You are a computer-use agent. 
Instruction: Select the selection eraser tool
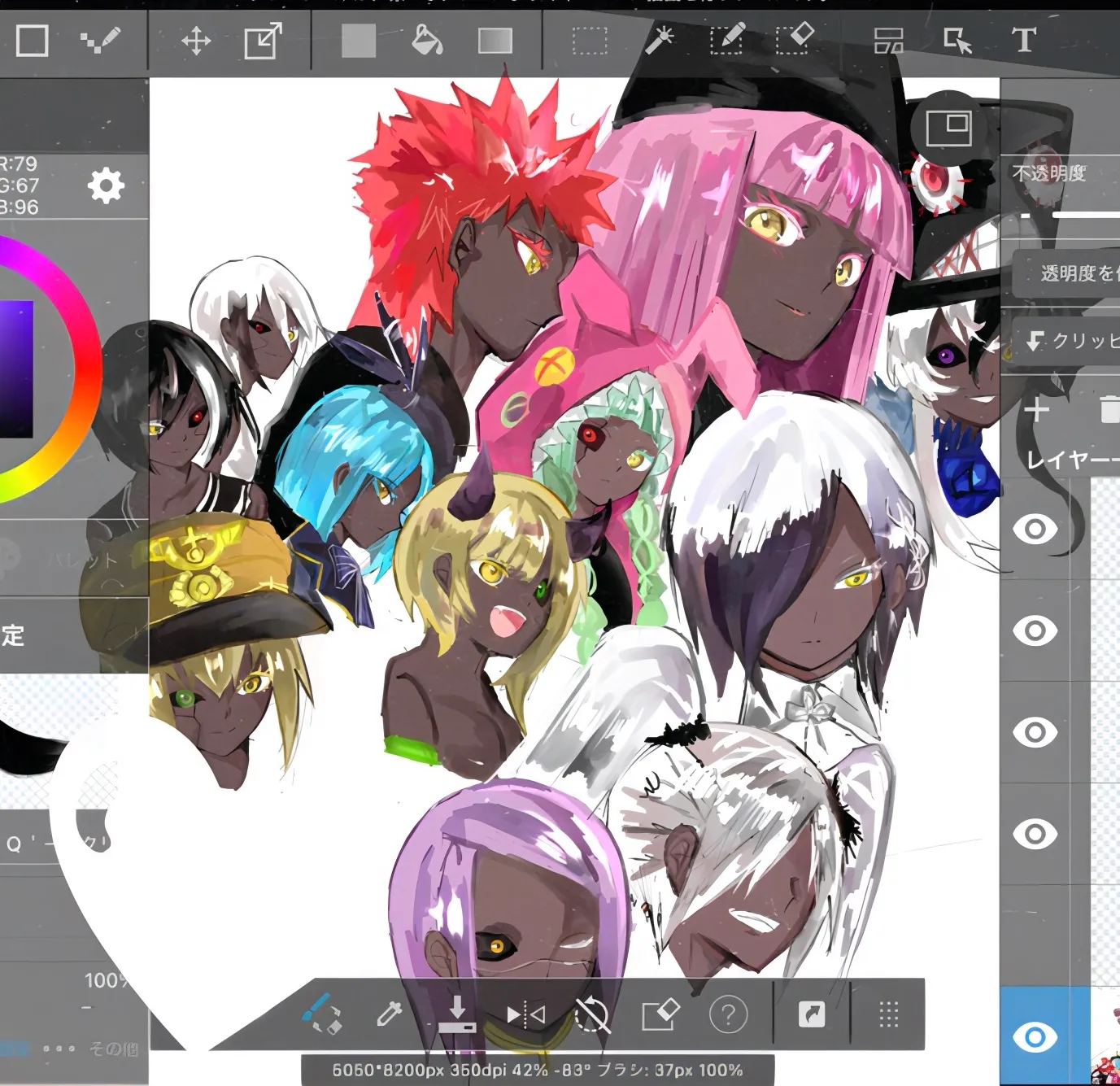click(x=794, y=39)
